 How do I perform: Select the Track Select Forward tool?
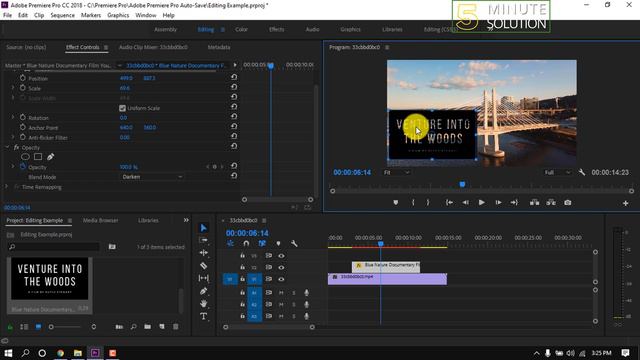[x=203, y=240]
